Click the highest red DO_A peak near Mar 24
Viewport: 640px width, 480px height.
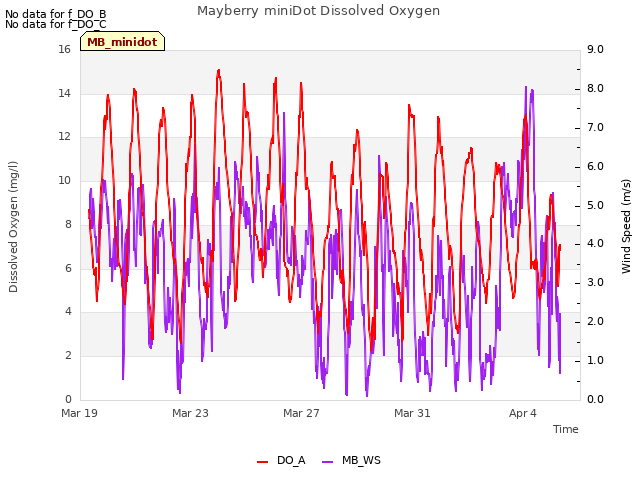219,71
